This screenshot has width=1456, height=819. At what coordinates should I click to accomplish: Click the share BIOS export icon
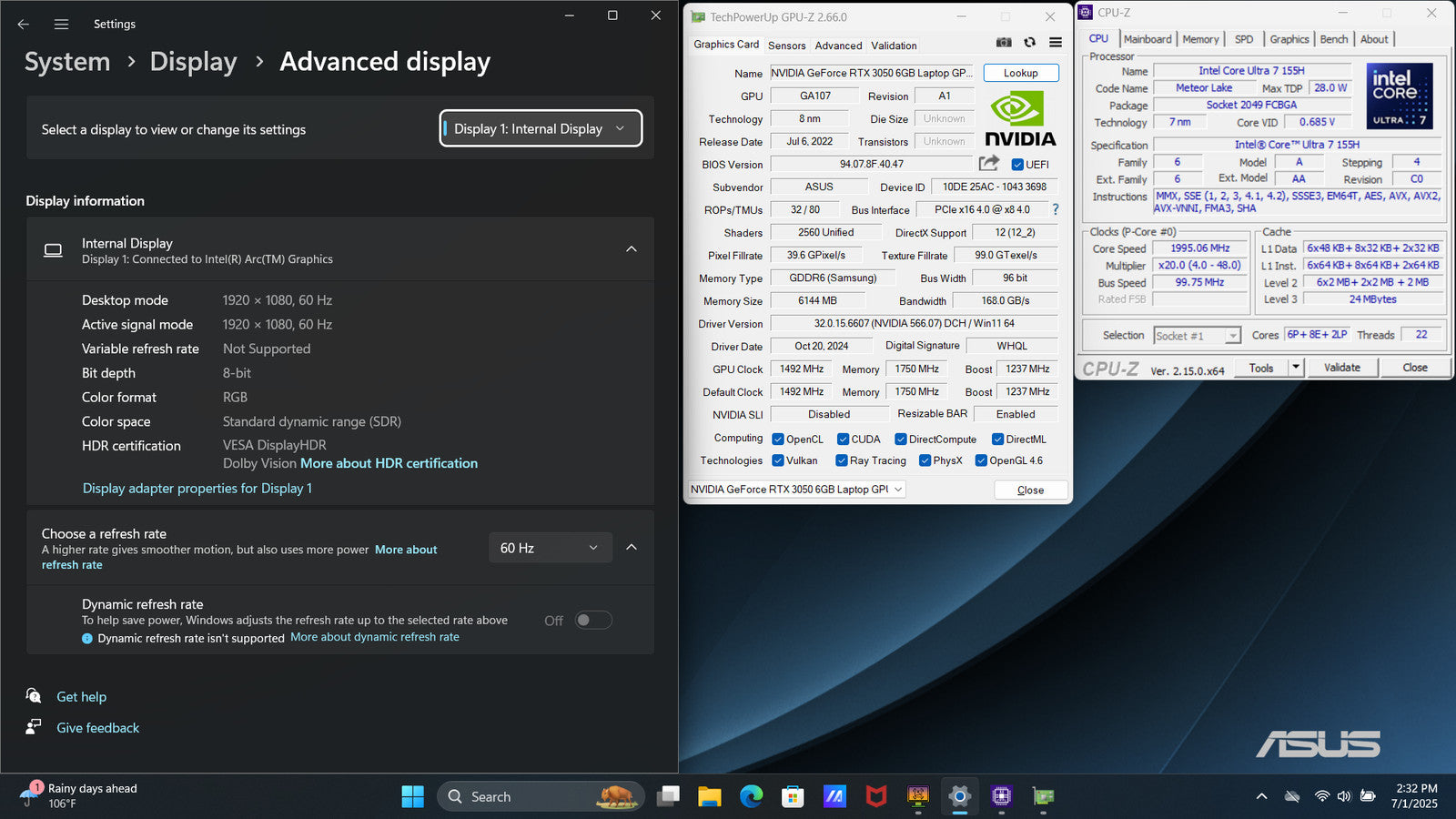point(988,164)
